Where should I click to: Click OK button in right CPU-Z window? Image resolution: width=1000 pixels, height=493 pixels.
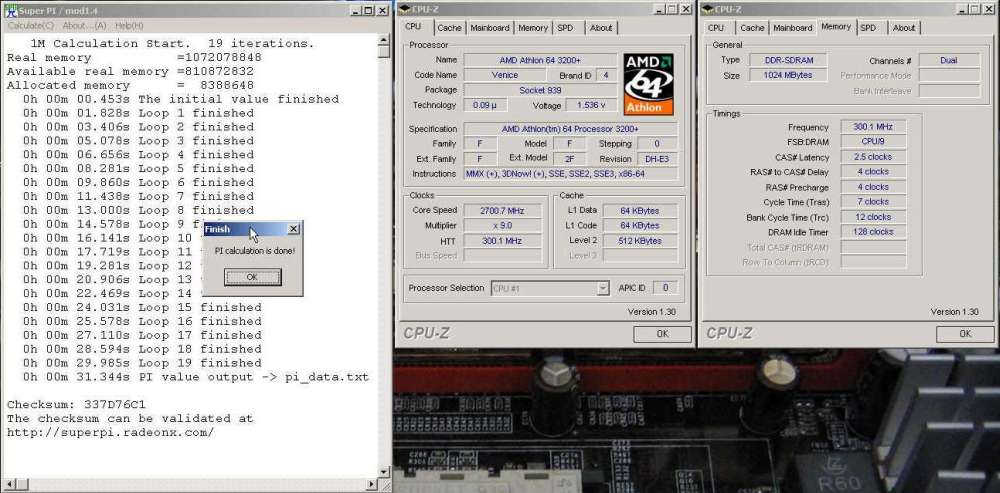click(965, 334)
